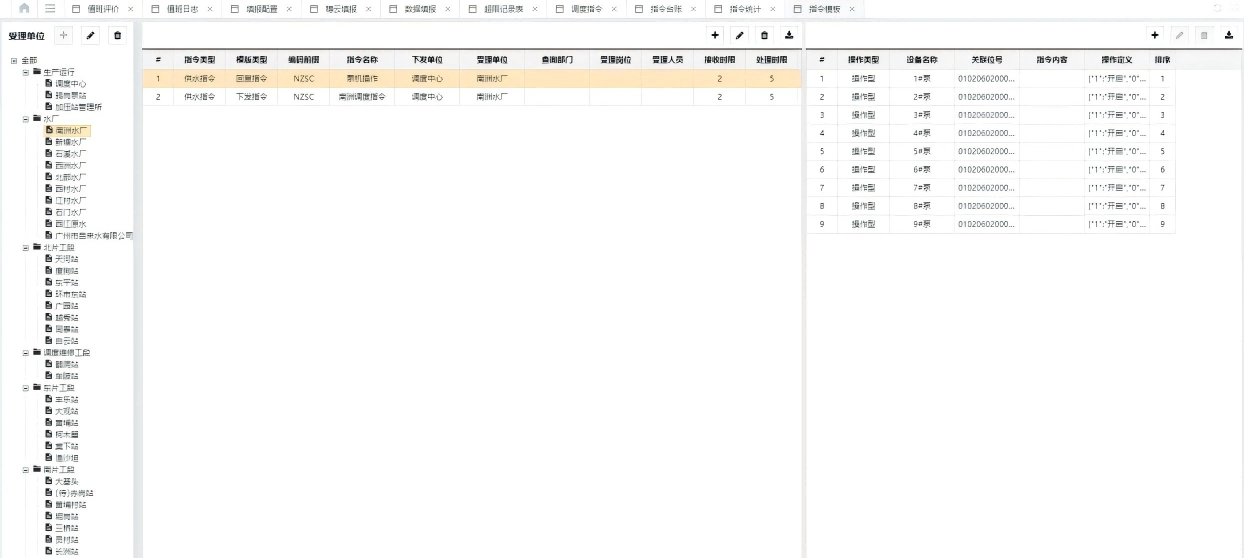1244x558 pixels.
Task: Click the plus icon above the operation table
Action: point(1155,35)
